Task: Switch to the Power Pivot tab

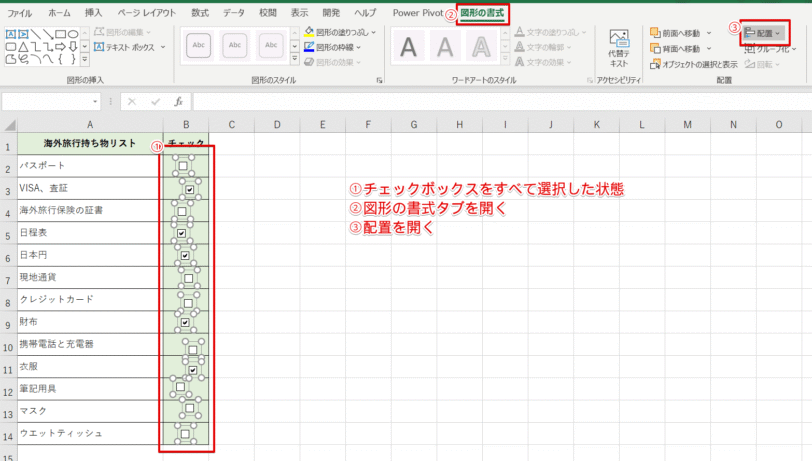Action: click(418, 13)
